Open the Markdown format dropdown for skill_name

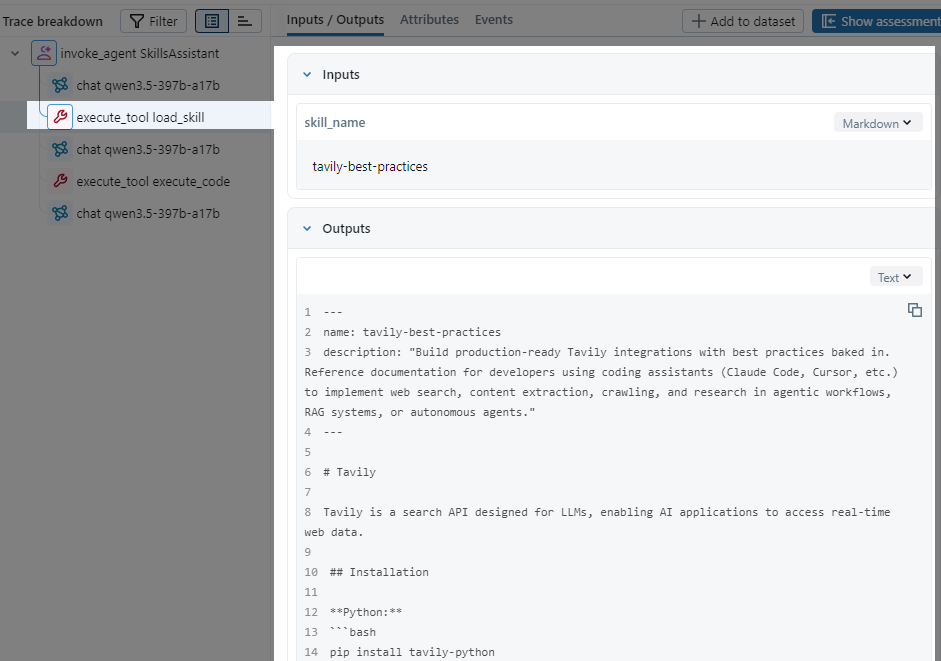point(878,122)
